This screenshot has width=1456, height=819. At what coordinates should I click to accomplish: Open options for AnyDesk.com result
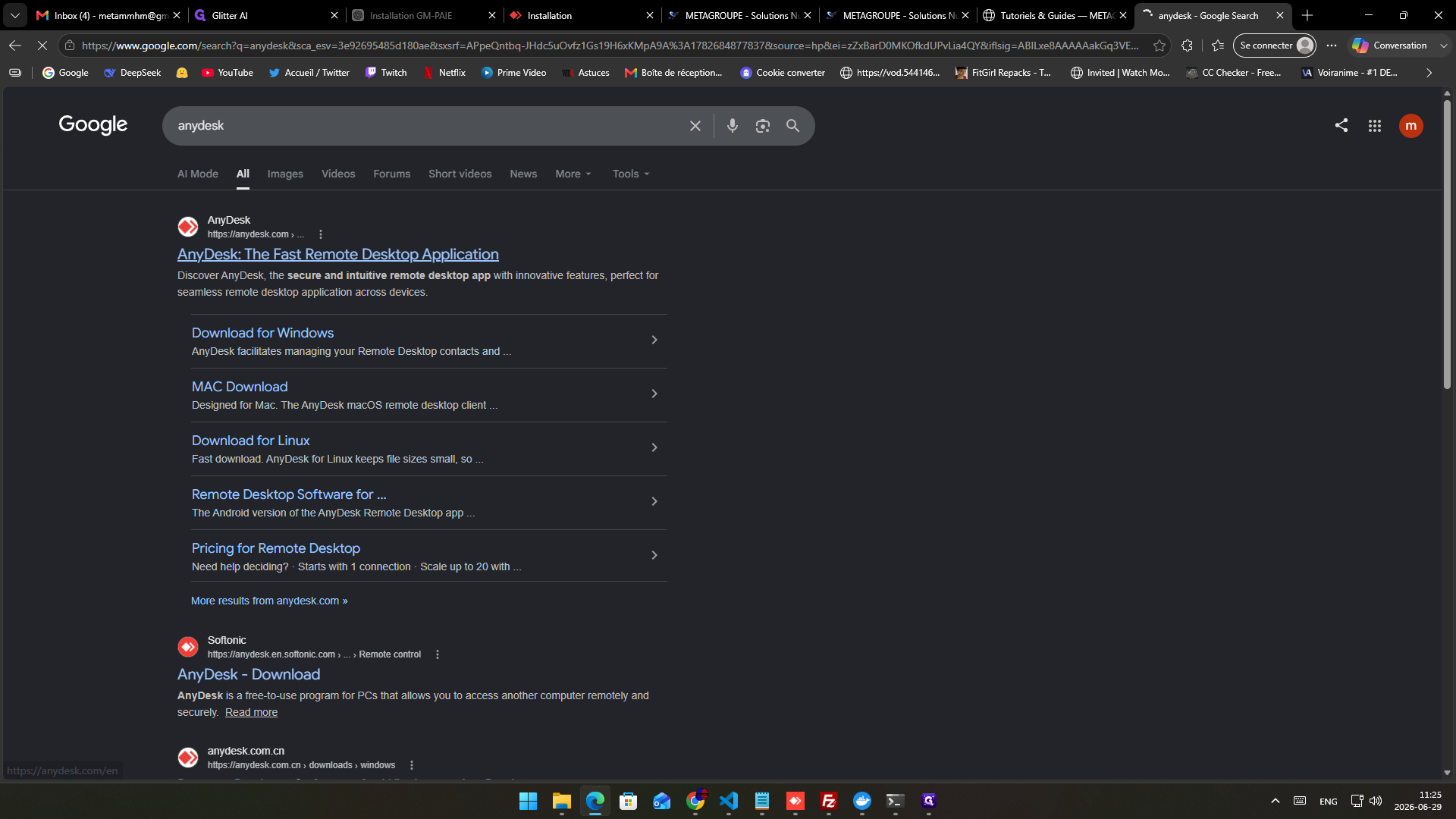coord(321,234)
